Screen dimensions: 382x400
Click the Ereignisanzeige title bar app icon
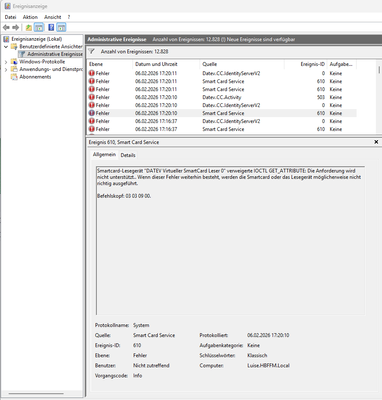point(7,6)
